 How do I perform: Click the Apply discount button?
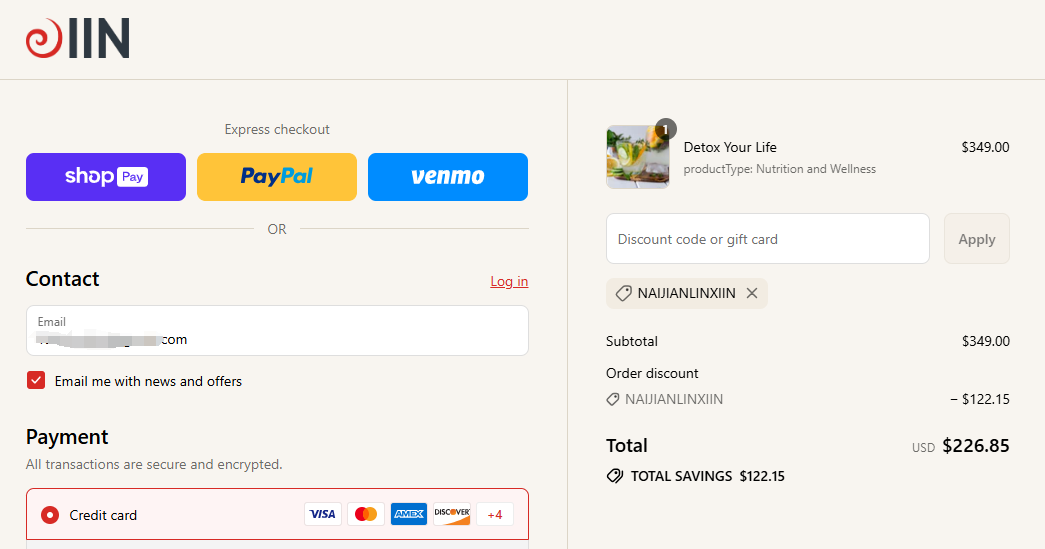(x=976, y=239)
